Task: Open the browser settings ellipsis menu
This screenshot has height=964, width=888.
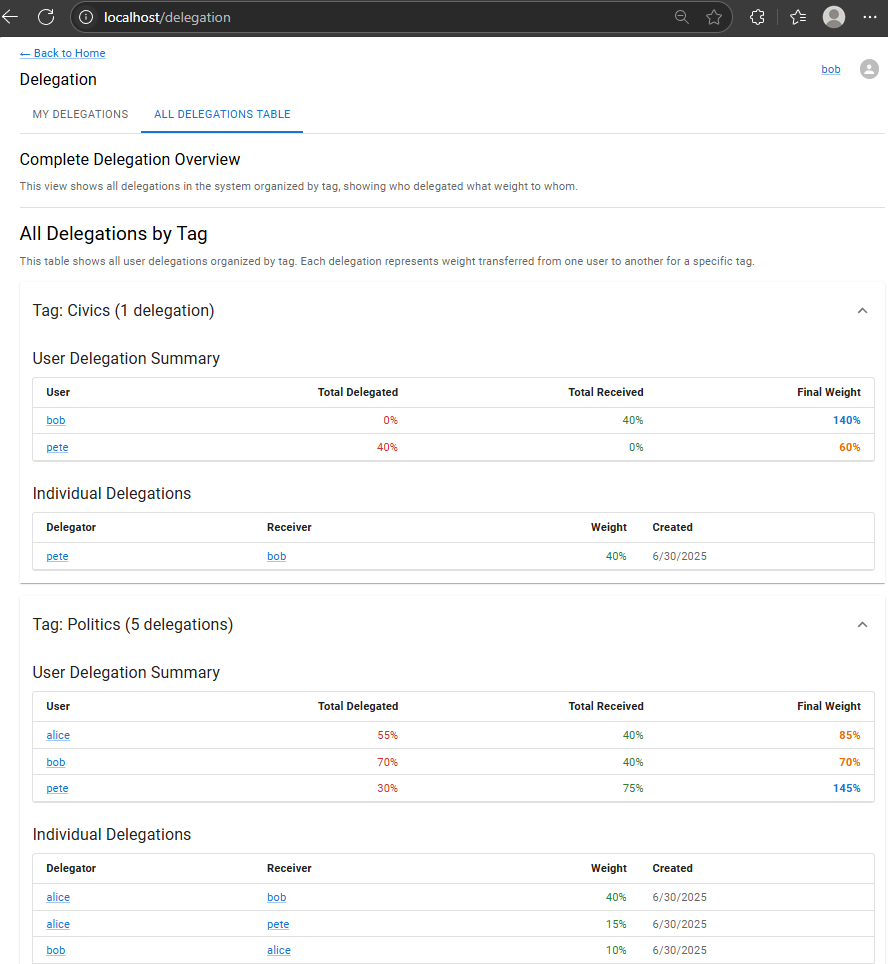Action: tap(870, 17)
